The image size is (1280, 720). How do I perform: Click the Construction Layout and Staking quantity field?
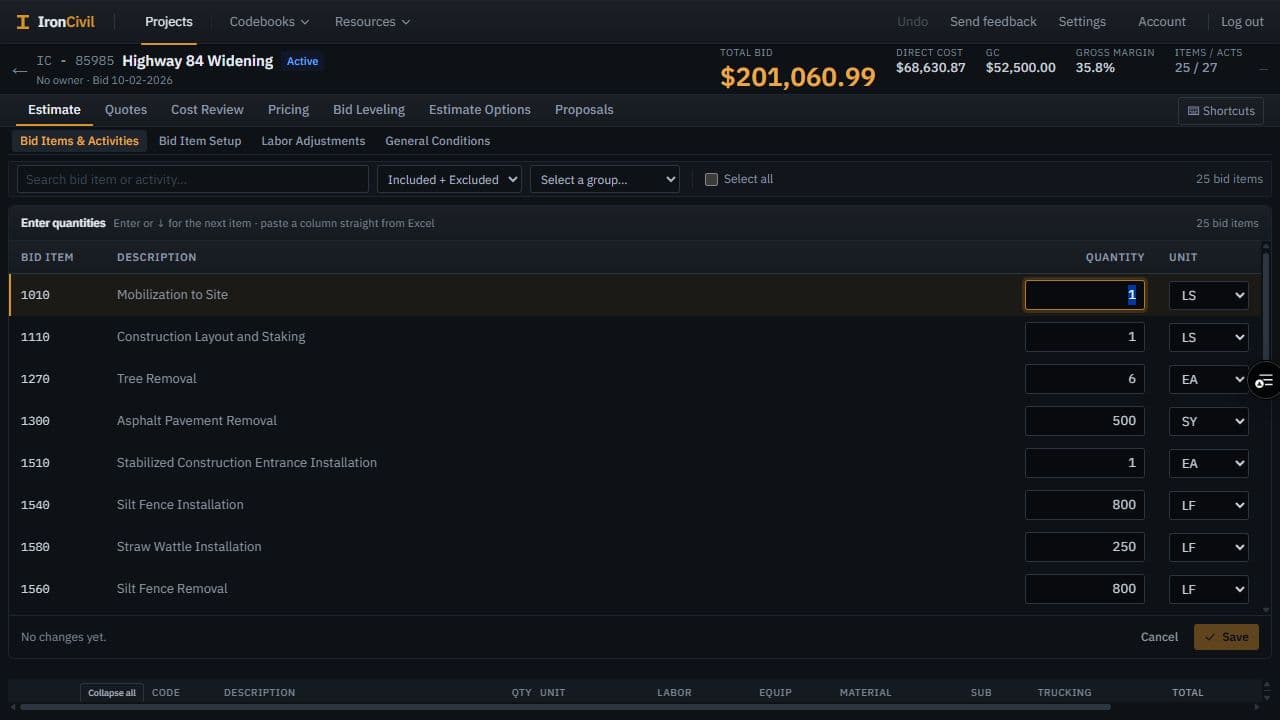(x=1085, y=337)
